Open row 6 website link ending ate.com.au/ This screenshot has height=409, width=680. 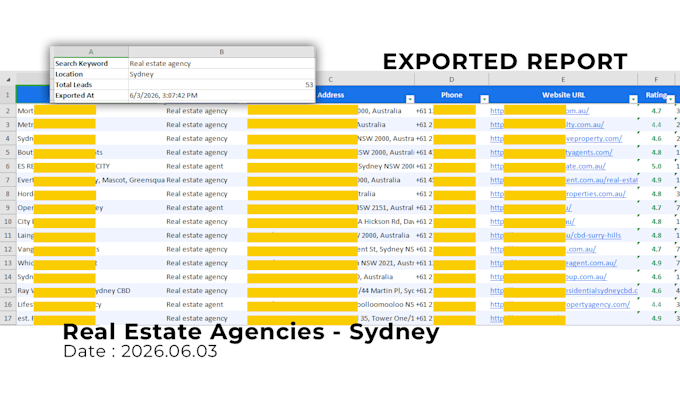tap(585, 166)
